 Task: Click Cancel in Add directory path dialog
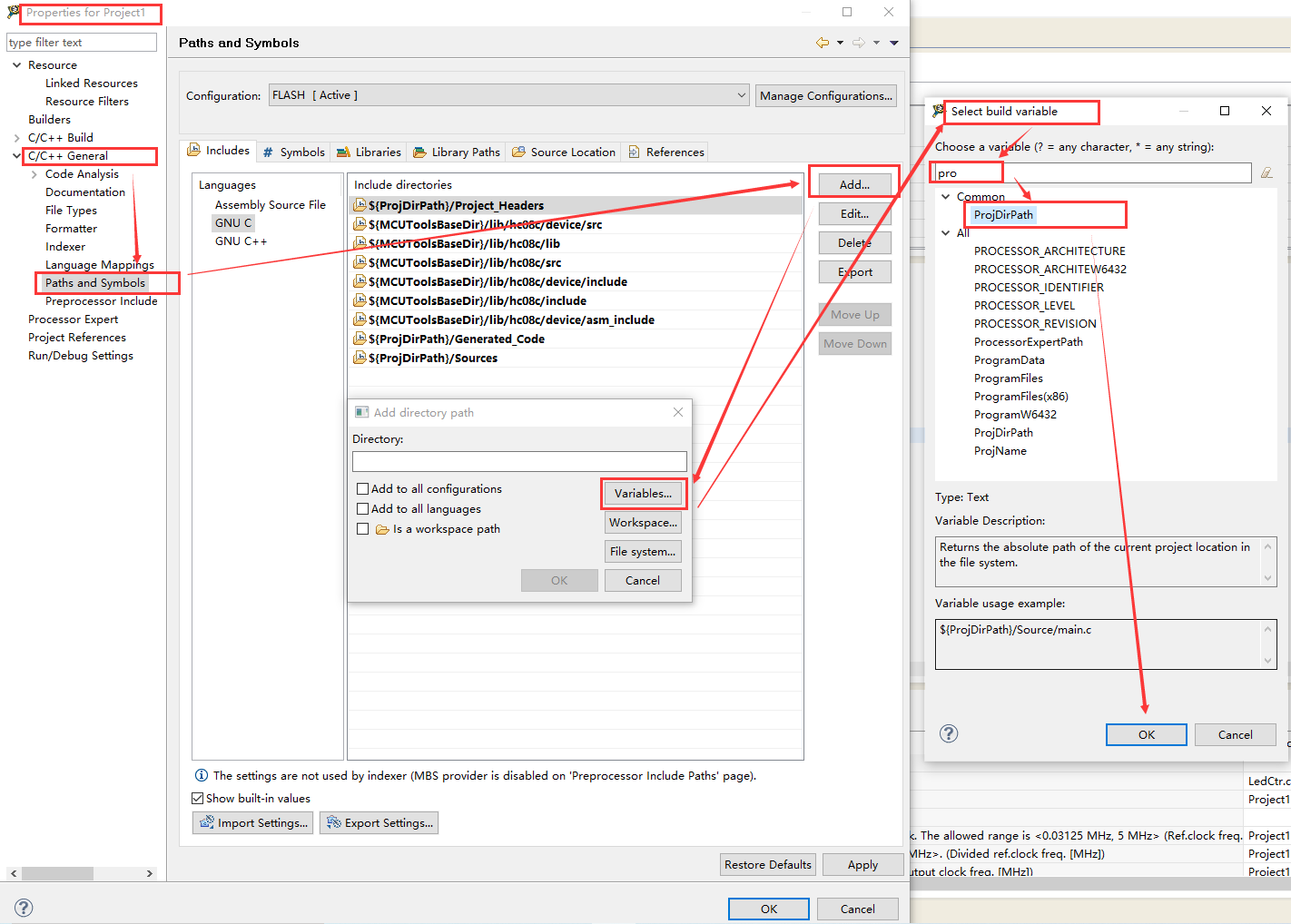click(x=643, y=580)
